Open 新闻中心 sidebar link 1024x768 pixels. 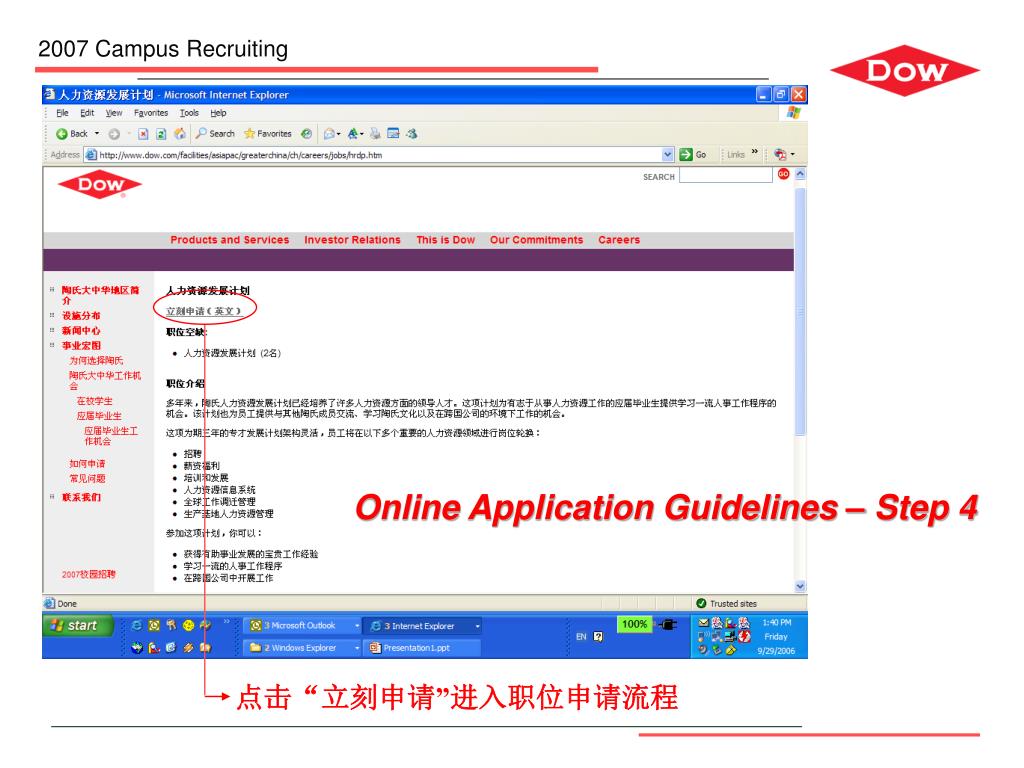coord(81,330)
